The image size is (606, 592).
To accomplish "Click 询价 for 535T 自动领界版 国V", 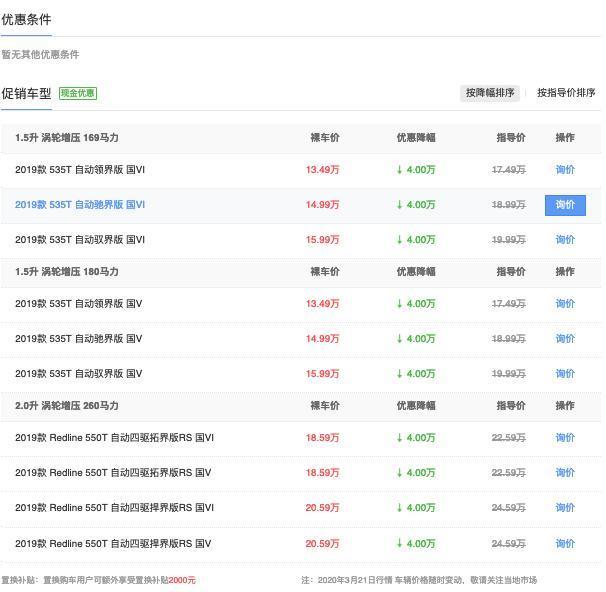I will tap(565, 304).
